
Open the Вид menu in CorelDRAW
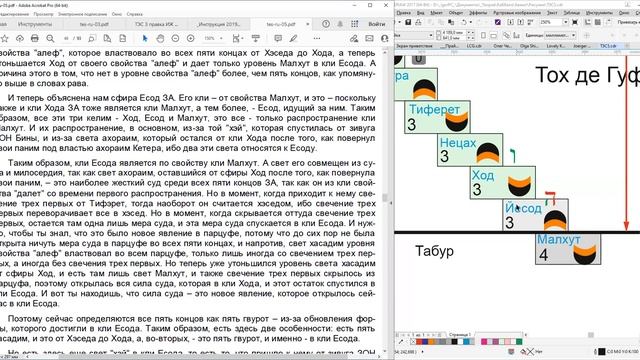[420, 13]
